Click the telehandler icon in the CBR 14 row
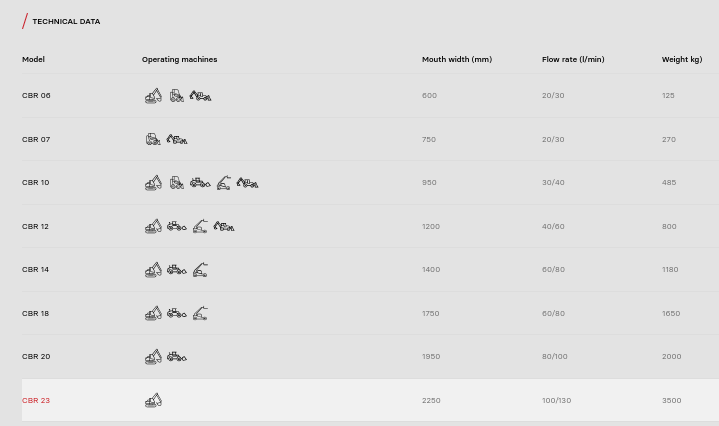 click(x=200, y=270)
